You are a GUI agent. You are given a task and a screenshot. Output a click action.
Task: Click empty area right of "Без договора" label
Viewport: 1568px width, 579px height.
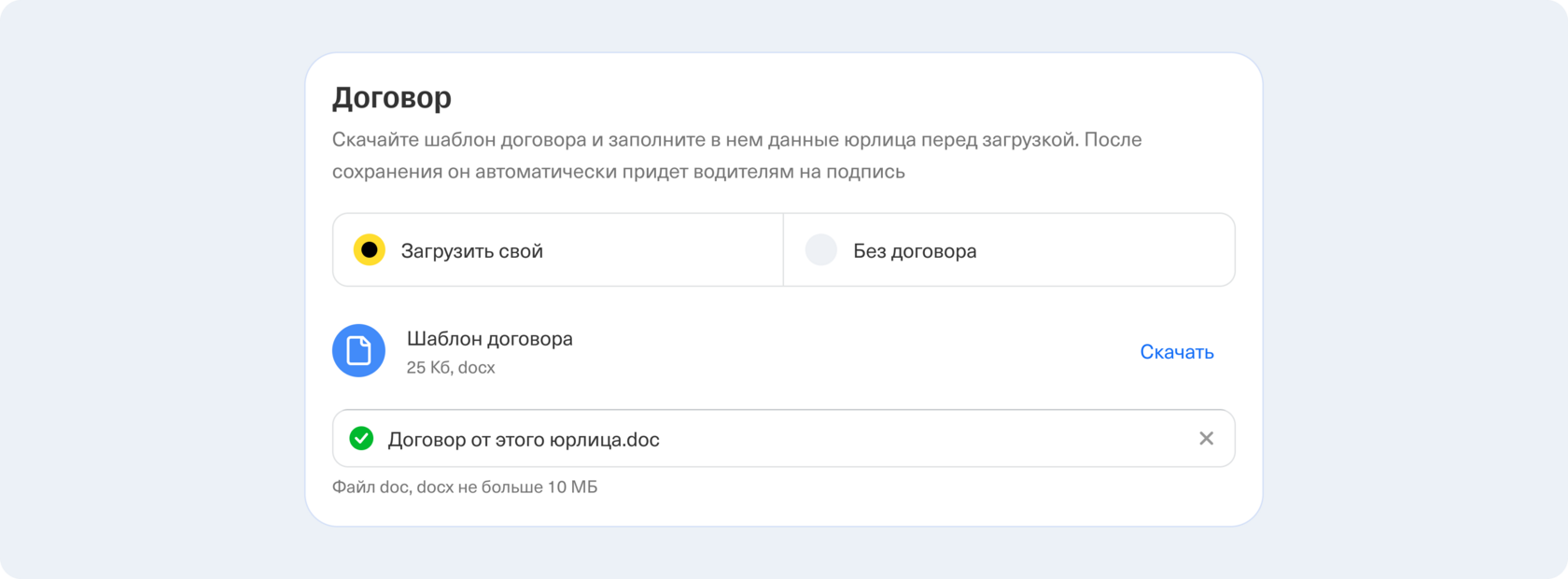[x=1101, y=250]
